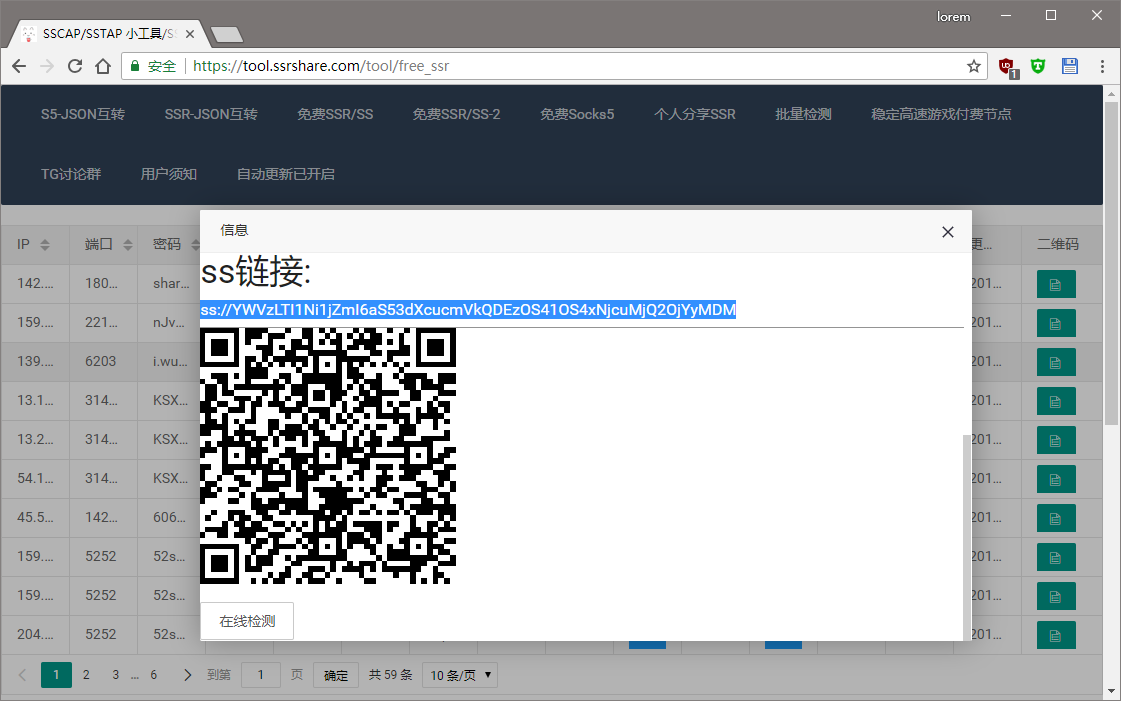
Task: Show QR code for row 142
Action: click(x=1056, y=284)
